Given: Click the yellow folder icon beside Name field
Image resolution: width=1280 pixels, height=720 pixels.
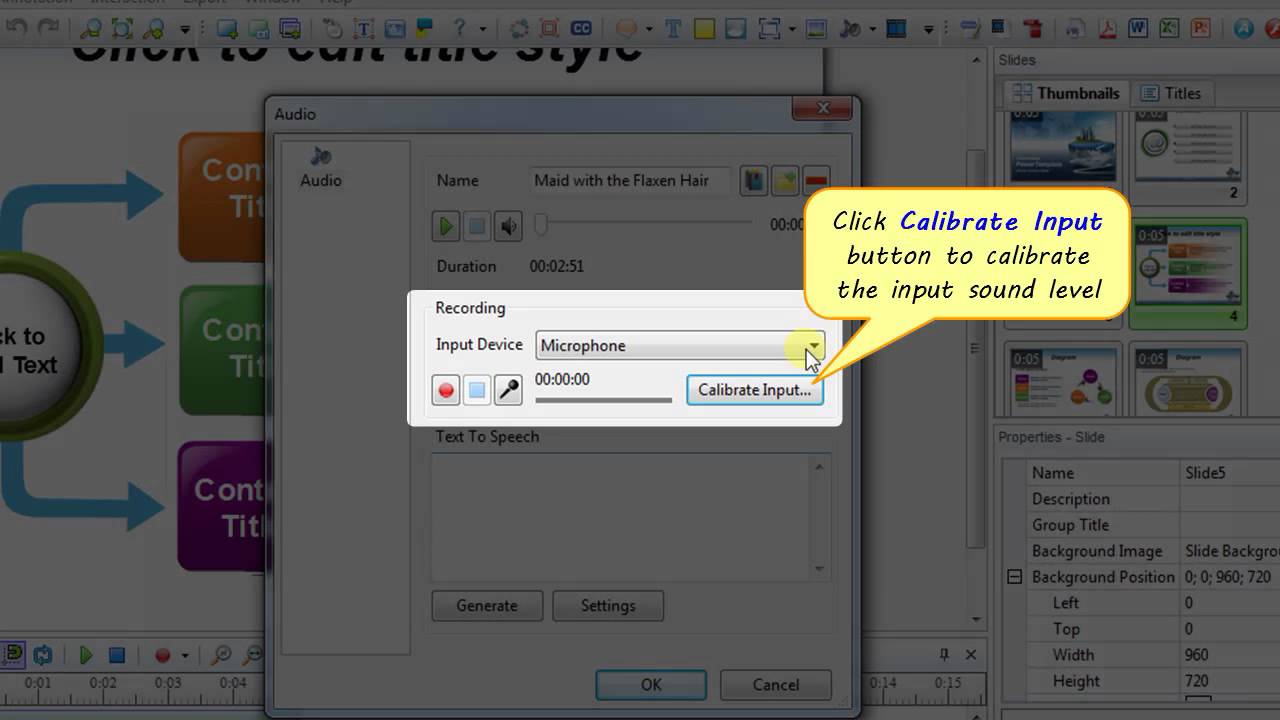Looking at the screenshot, I should click(x=785, y=181).
